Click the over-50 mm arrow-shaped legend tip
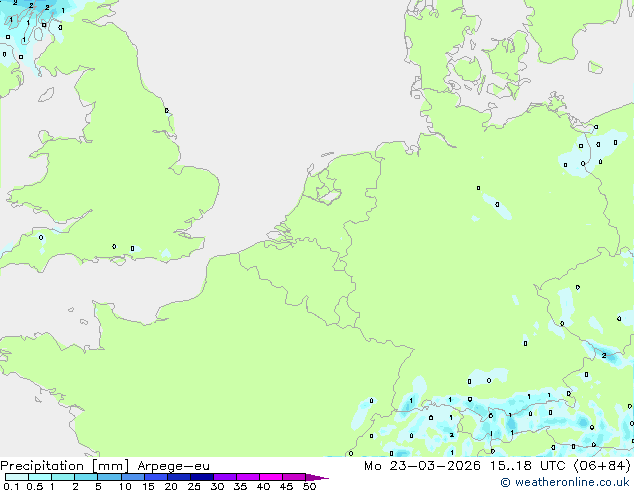Image resolution: width=634 pixels, height=490 pixels. [x=317, y=477]
